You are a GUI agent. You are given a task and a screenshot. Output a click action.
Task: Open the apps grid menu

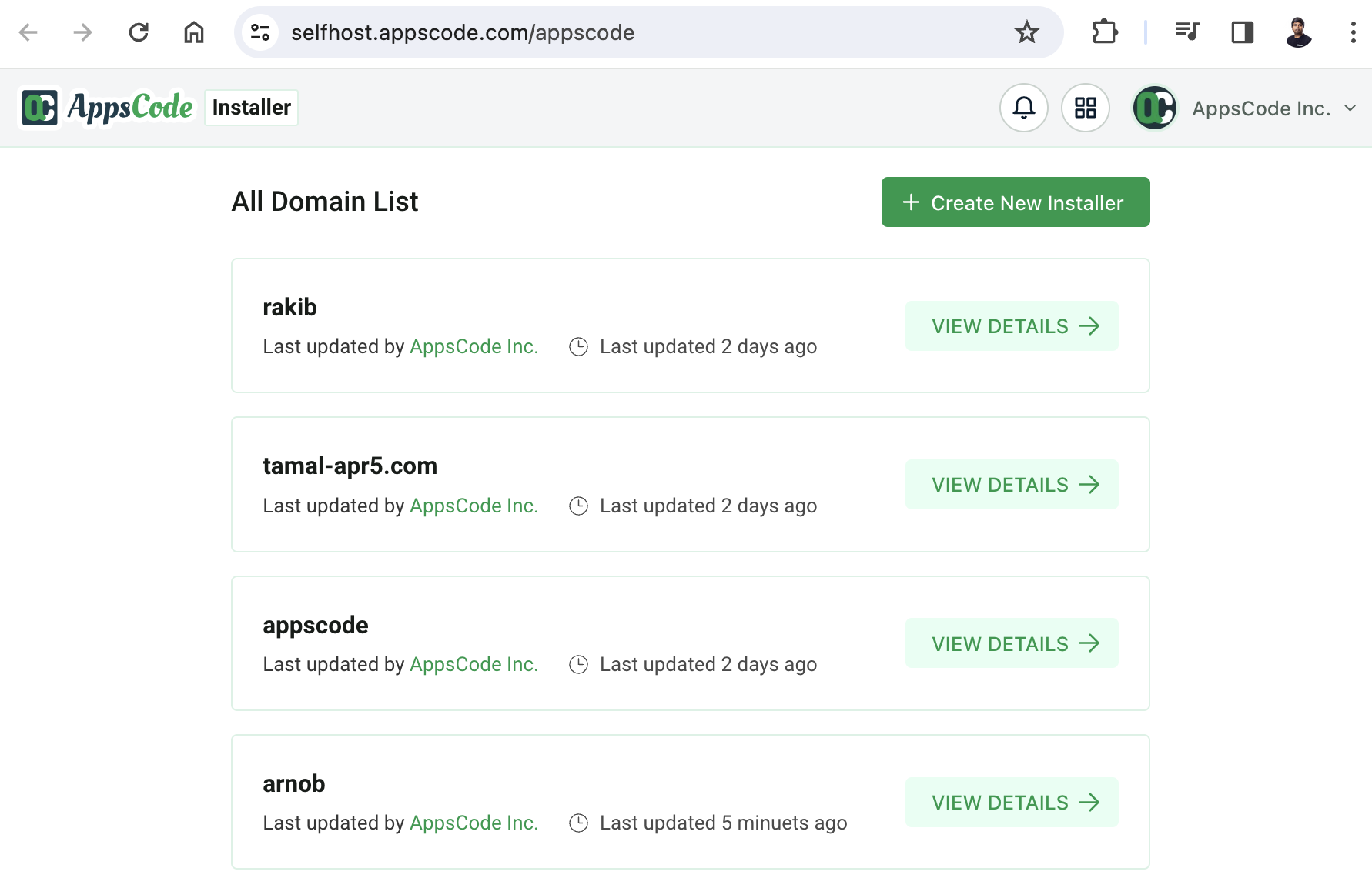1086,108
